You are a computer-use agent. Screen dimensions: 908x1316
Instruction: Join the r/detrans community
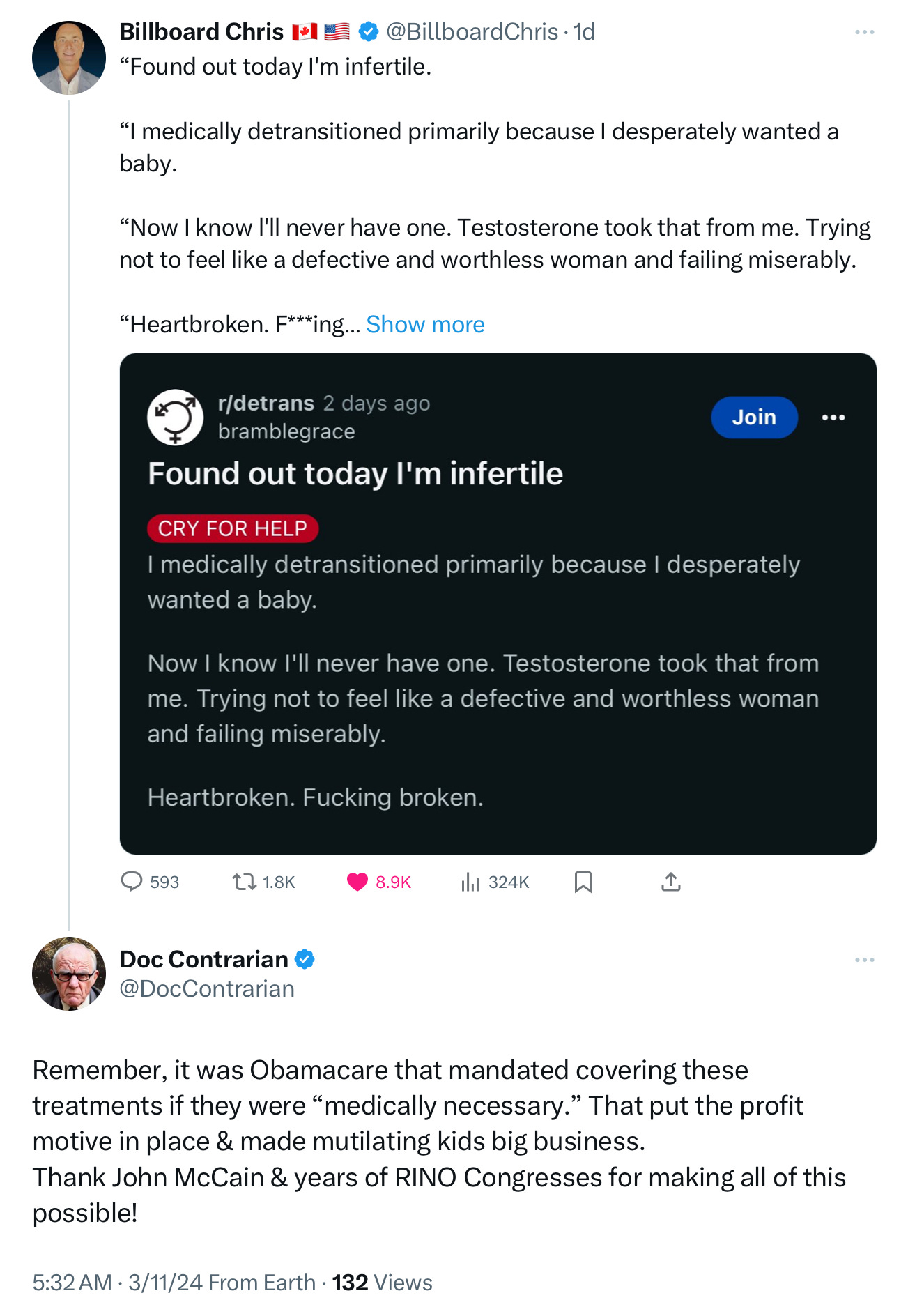pyautogui.click(x=754, y=418)
